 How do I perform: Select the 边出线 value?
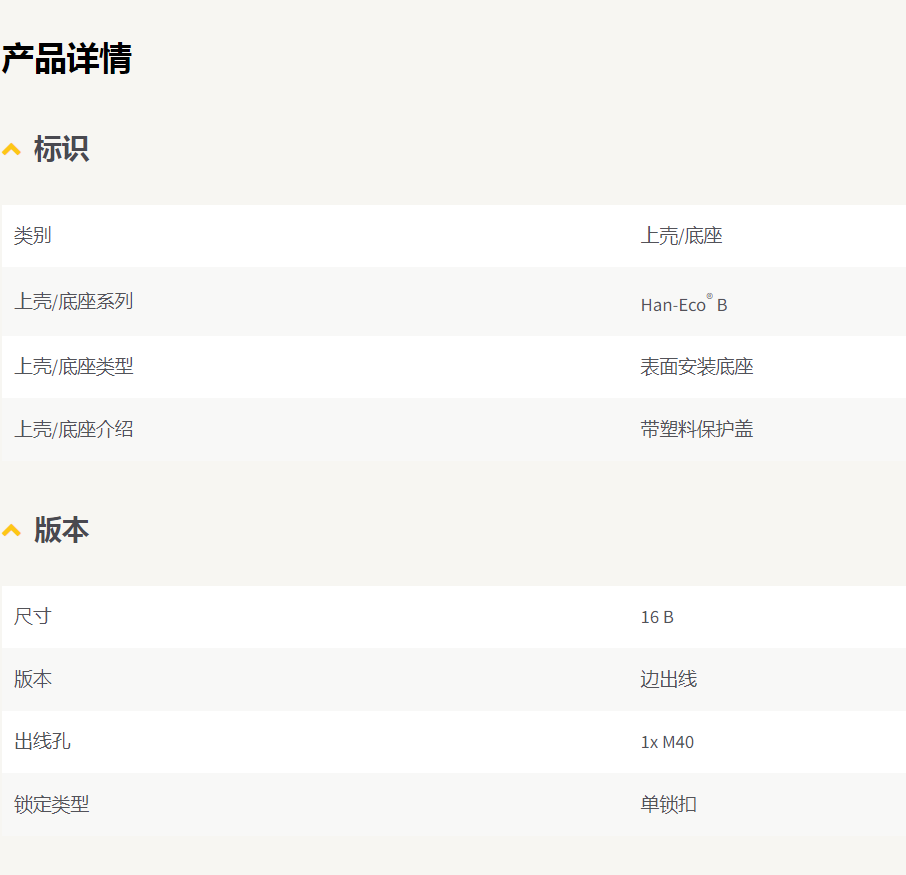click(x=669, y=679)
